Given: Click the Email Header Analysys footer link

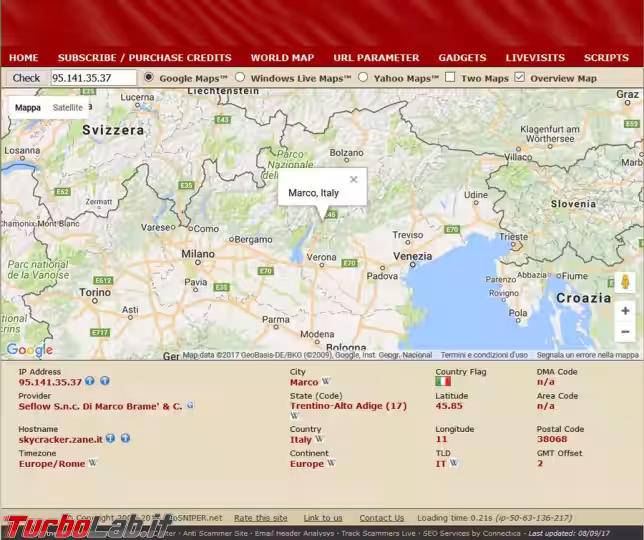Looking at the screenshot, I should (294, 533).
